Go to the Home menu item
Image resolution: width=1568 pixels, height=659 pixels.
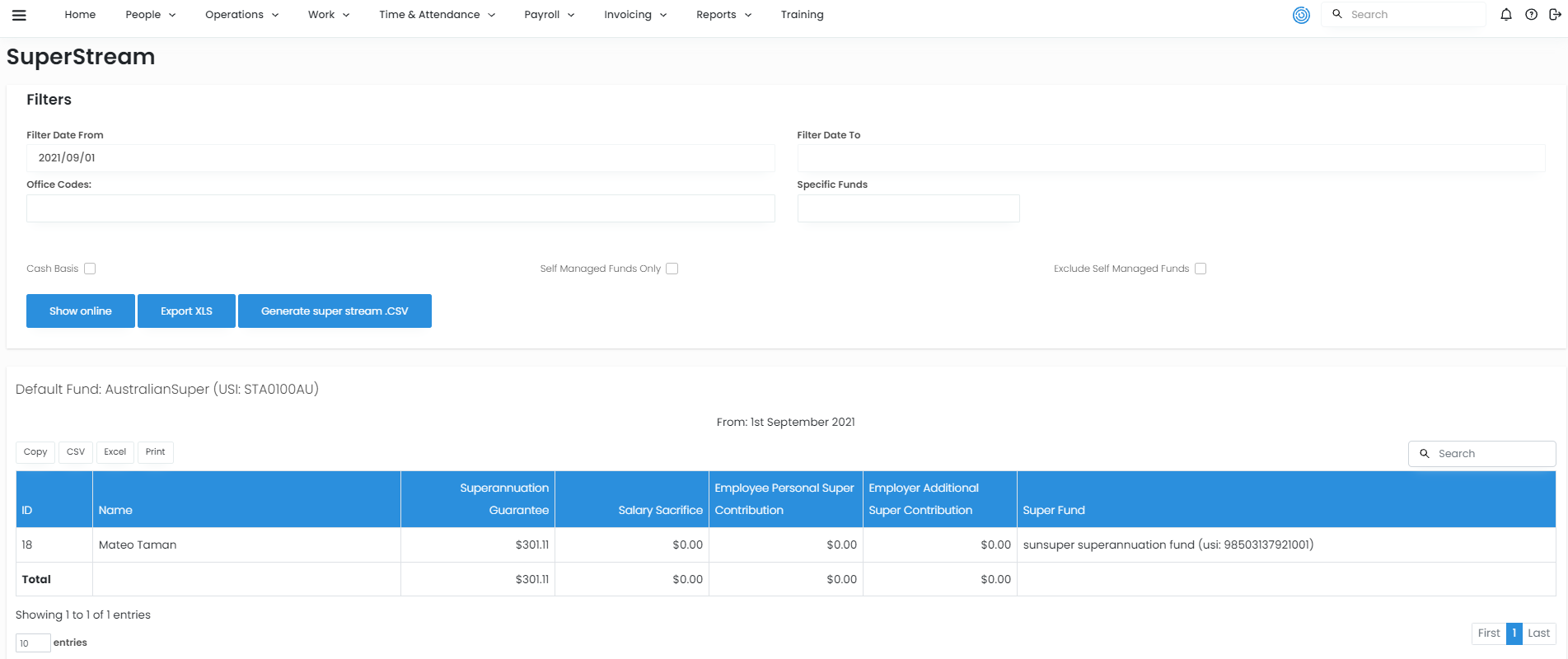coord(80,15)
